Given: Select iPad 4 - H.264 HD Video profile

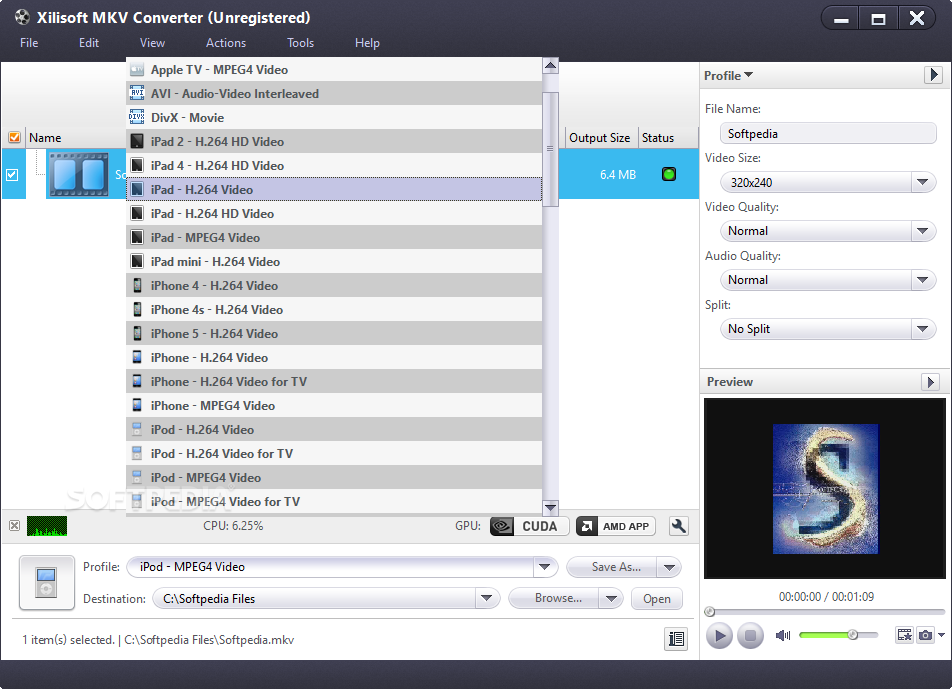Looking at the screenshot, I should pos(334,166).
